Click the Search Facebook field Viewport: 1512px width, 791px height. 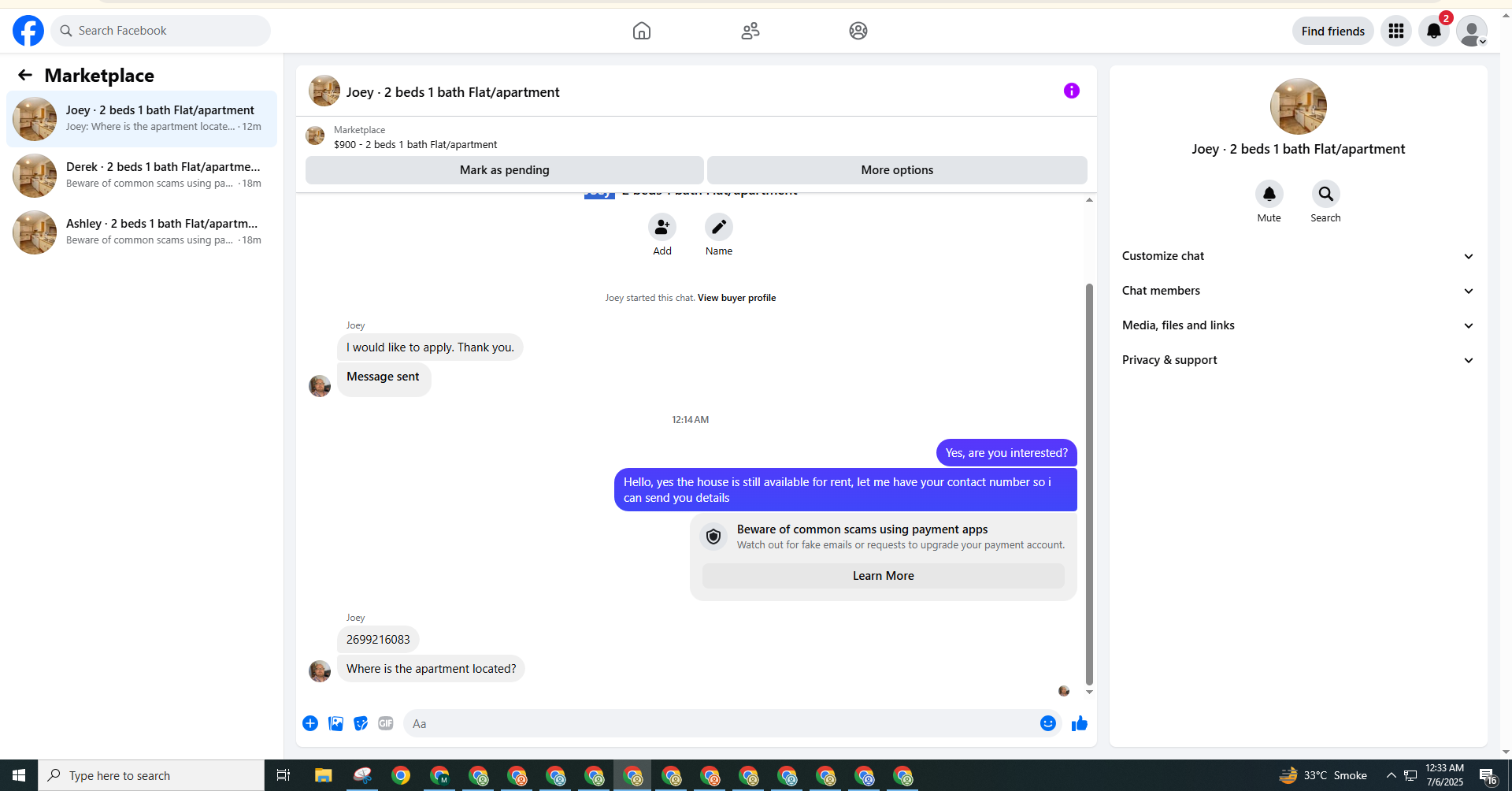click(161, 31)
